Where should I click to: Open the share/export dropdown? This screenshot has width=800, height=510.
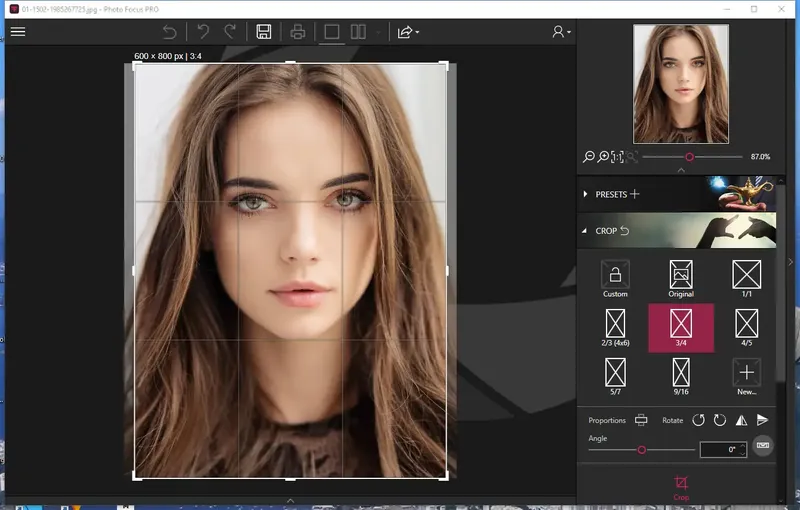pos(408,32)
